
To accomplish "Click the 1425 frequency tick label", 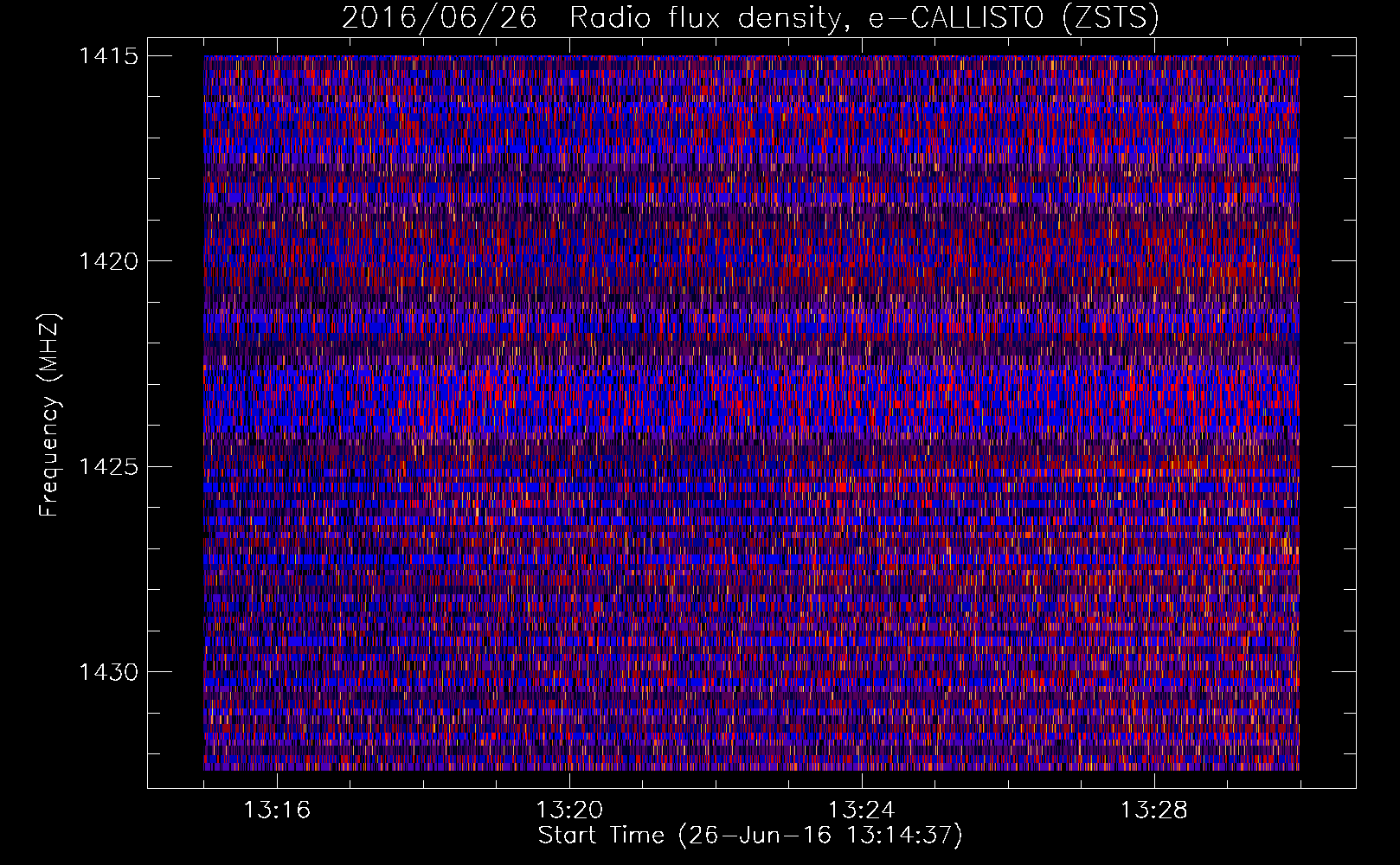I will (109, 467).
